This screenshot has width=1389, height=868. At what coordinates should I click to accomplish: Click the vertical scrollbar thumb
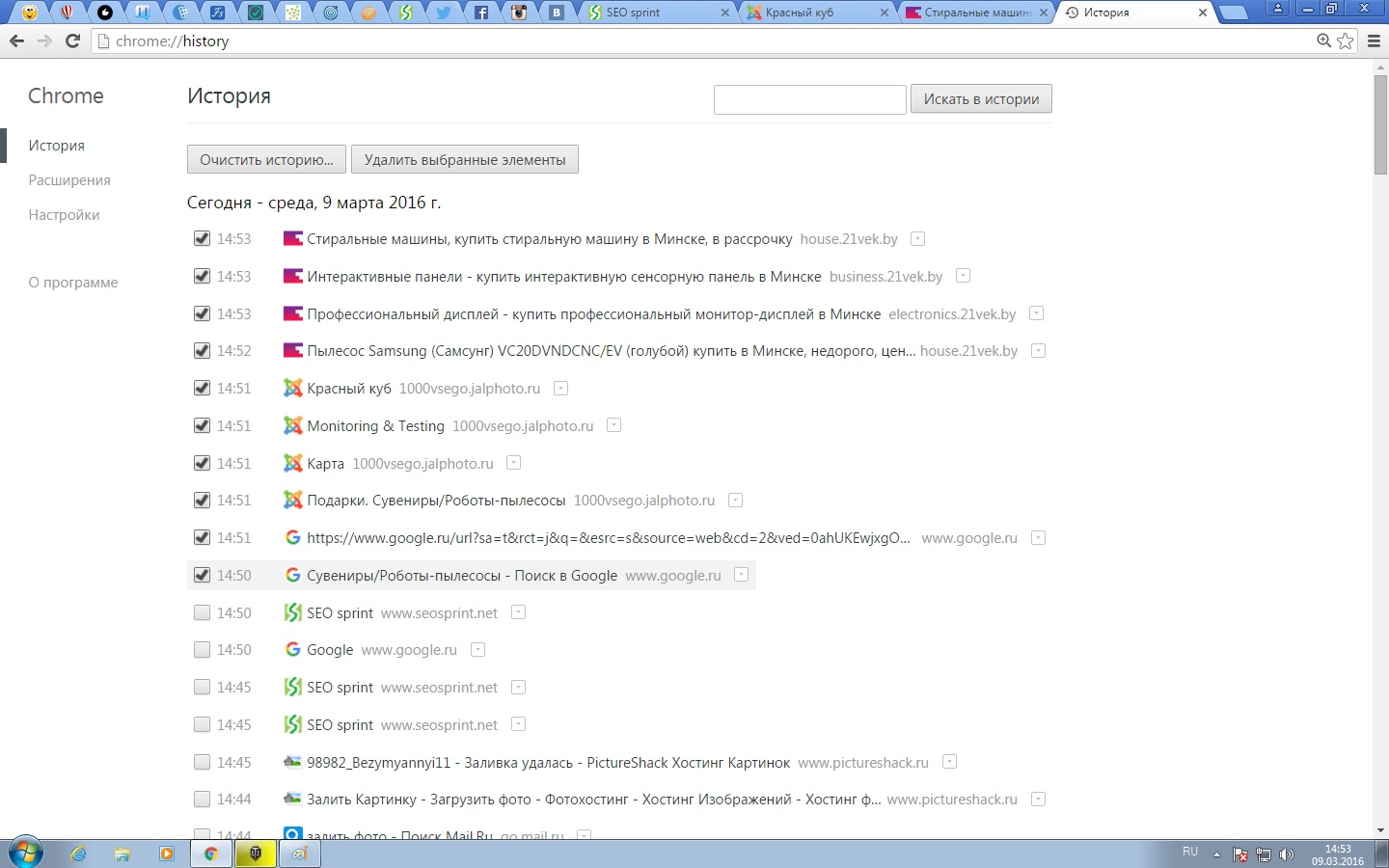(1380, 123)
